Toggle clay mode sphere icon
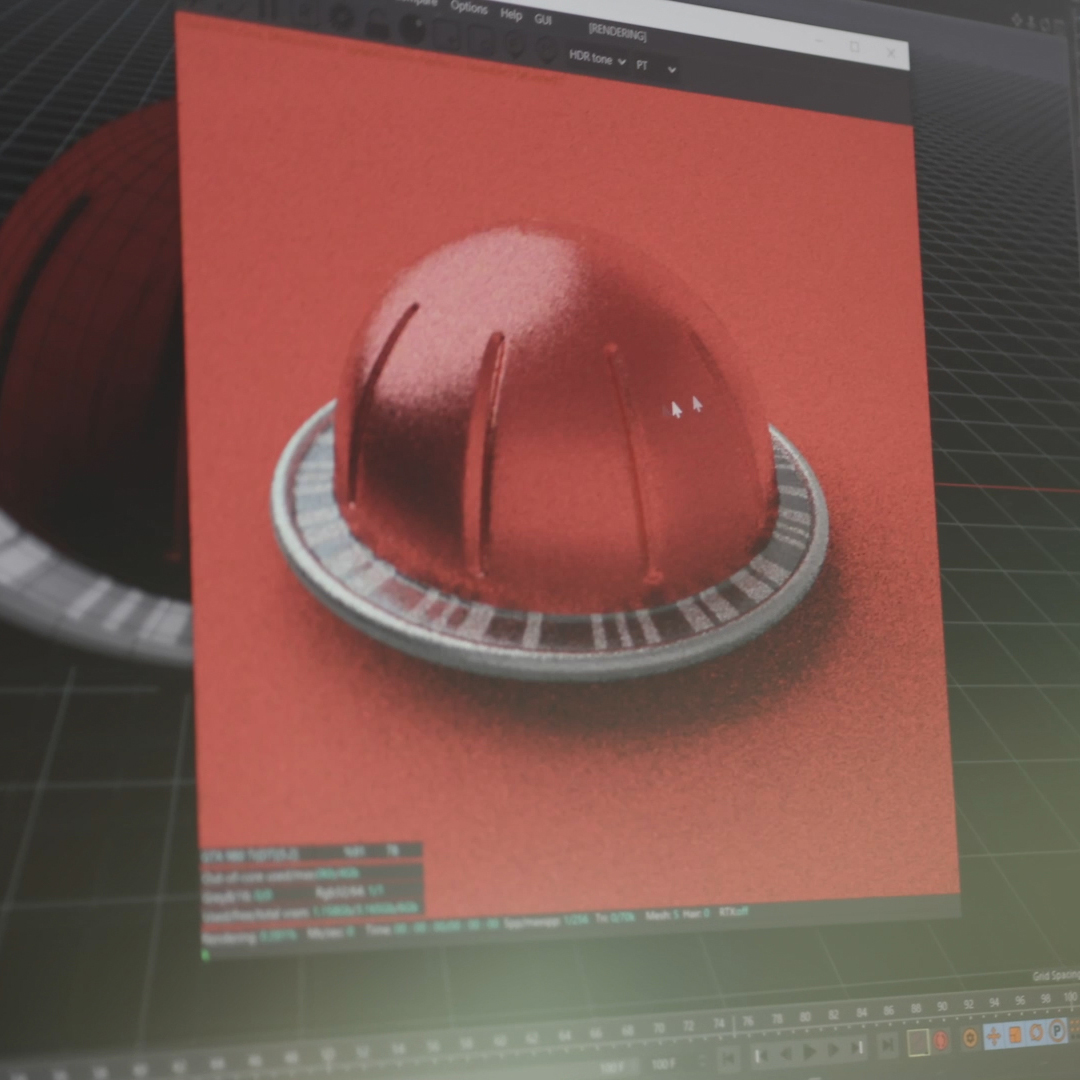This screenshot has height=1080, width=1080. tap(411, 28)
